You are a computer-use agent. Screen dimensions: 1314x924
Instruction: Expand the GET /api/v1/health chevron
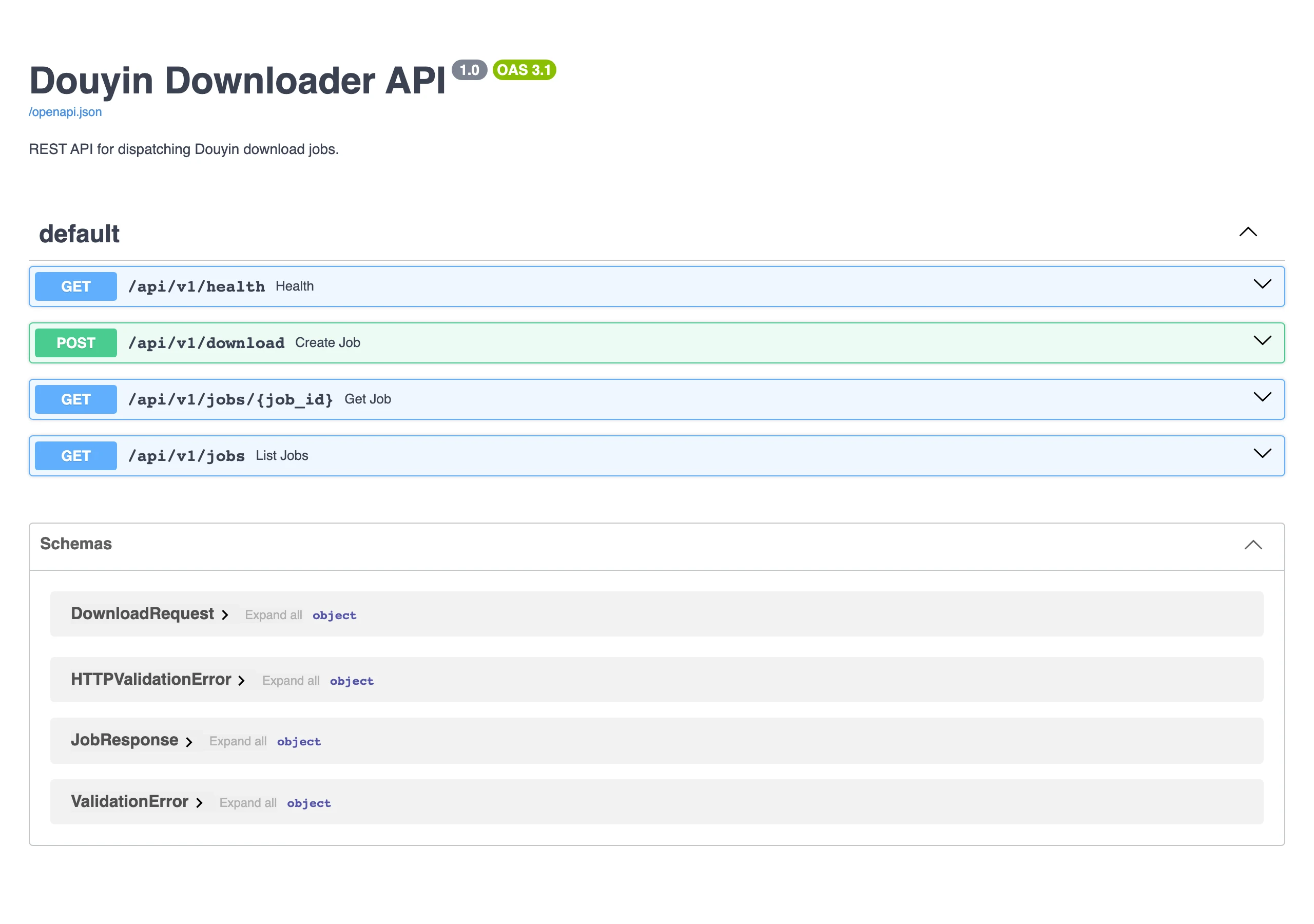point(1263,284)
